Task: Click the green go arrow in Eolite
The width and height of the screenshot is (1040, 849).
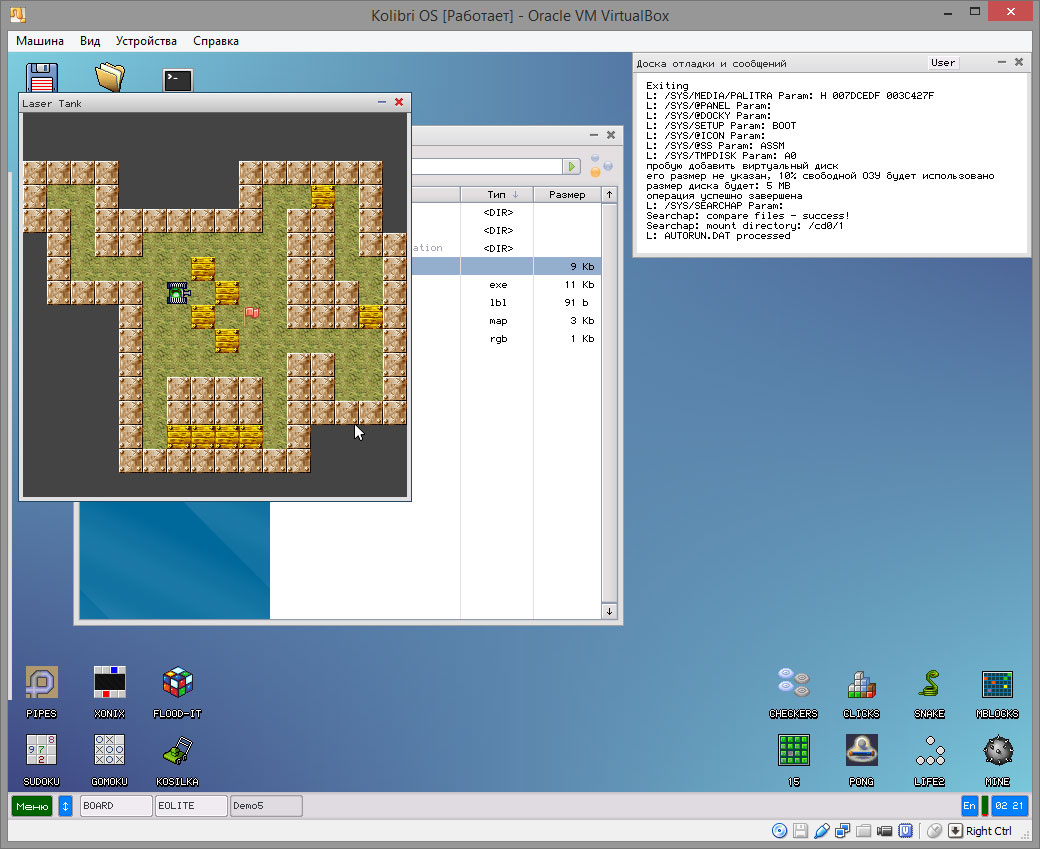Action: click(x=571, y=166)
